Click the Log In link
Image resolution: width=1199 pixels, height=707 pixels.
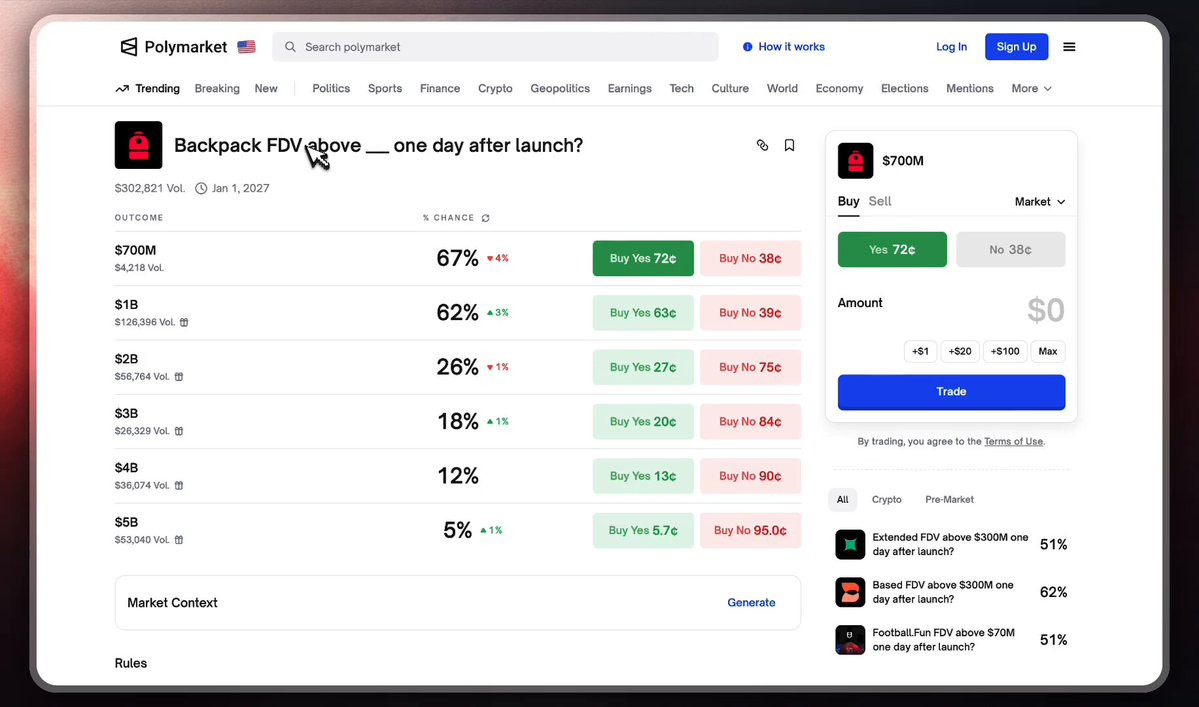951,47
